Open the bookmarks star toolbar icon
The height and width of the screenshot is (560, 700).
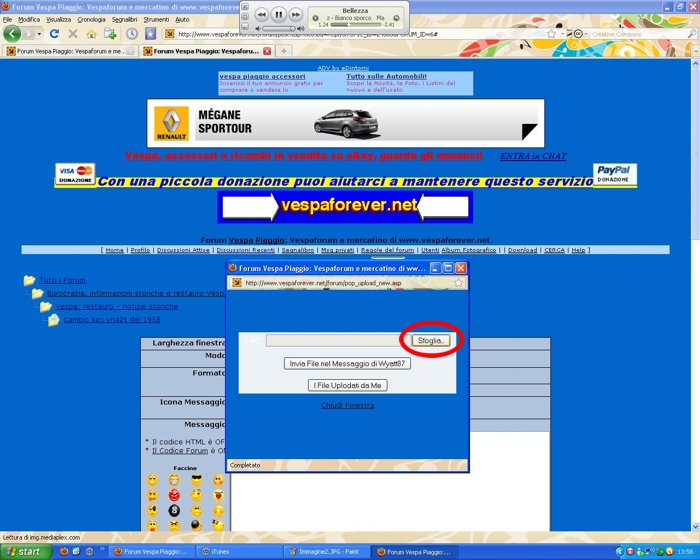coord(151,34)
